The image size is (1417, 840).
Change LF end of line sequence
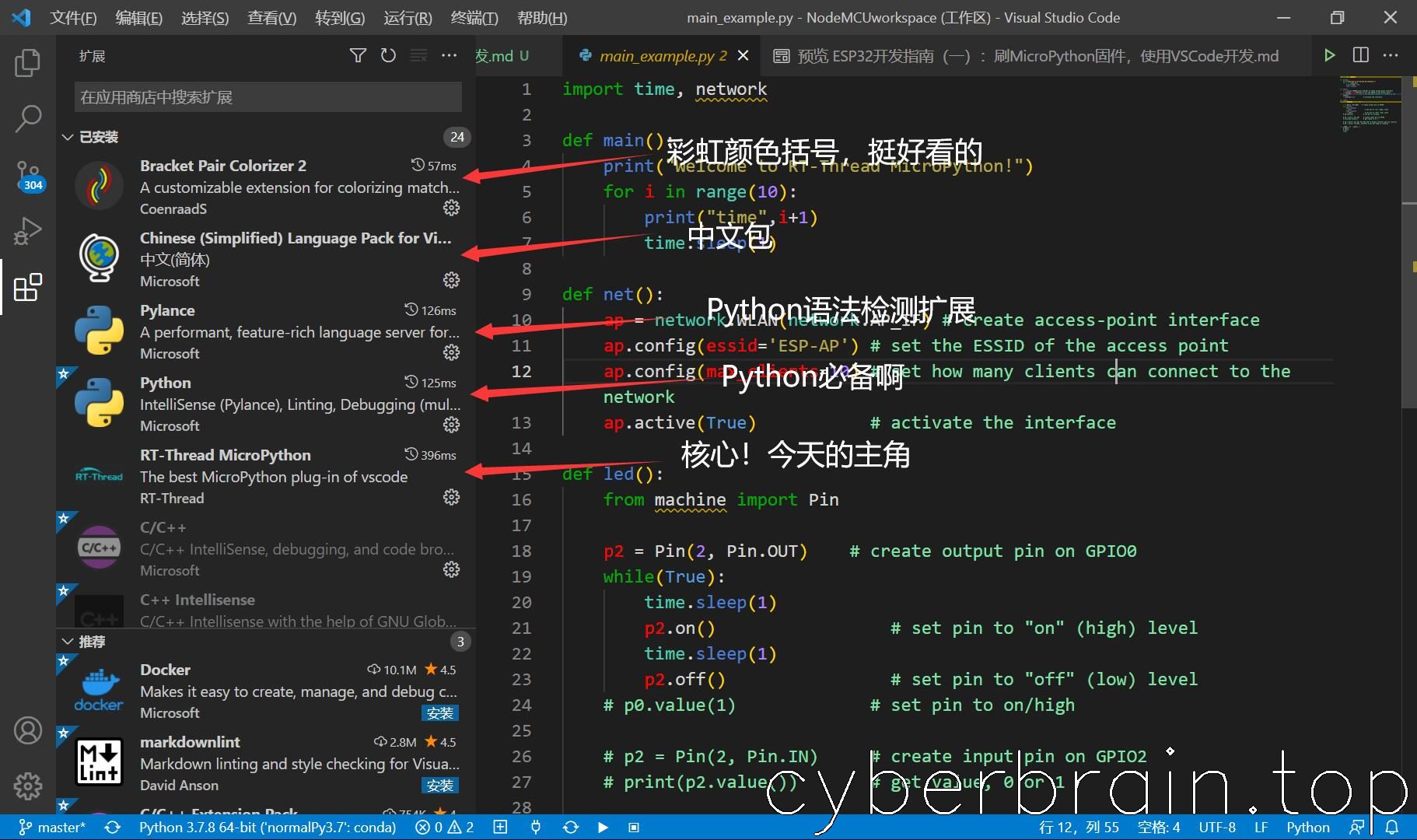pos(1261,827)
